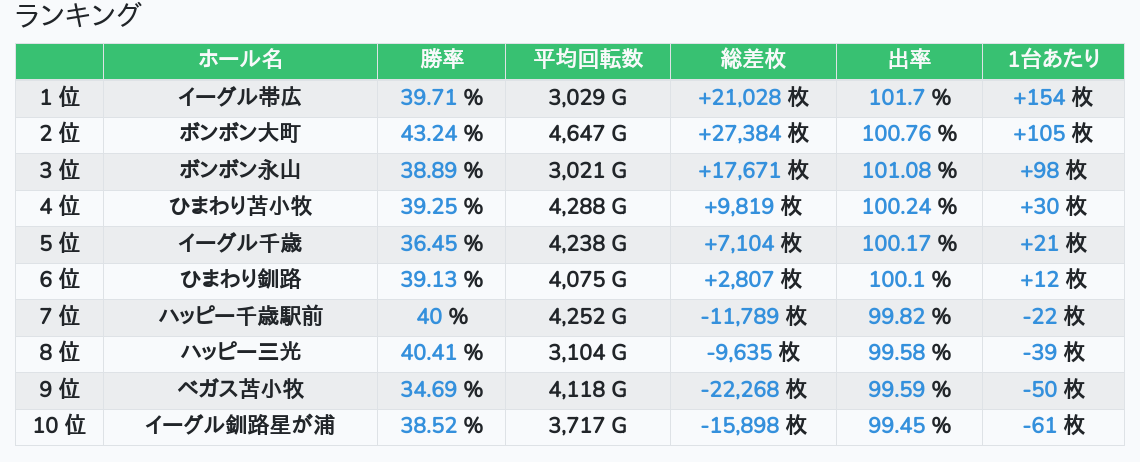1140x462 pixels.
Task: Open the 43.24 win rate link
Action: tap(428, 133)
